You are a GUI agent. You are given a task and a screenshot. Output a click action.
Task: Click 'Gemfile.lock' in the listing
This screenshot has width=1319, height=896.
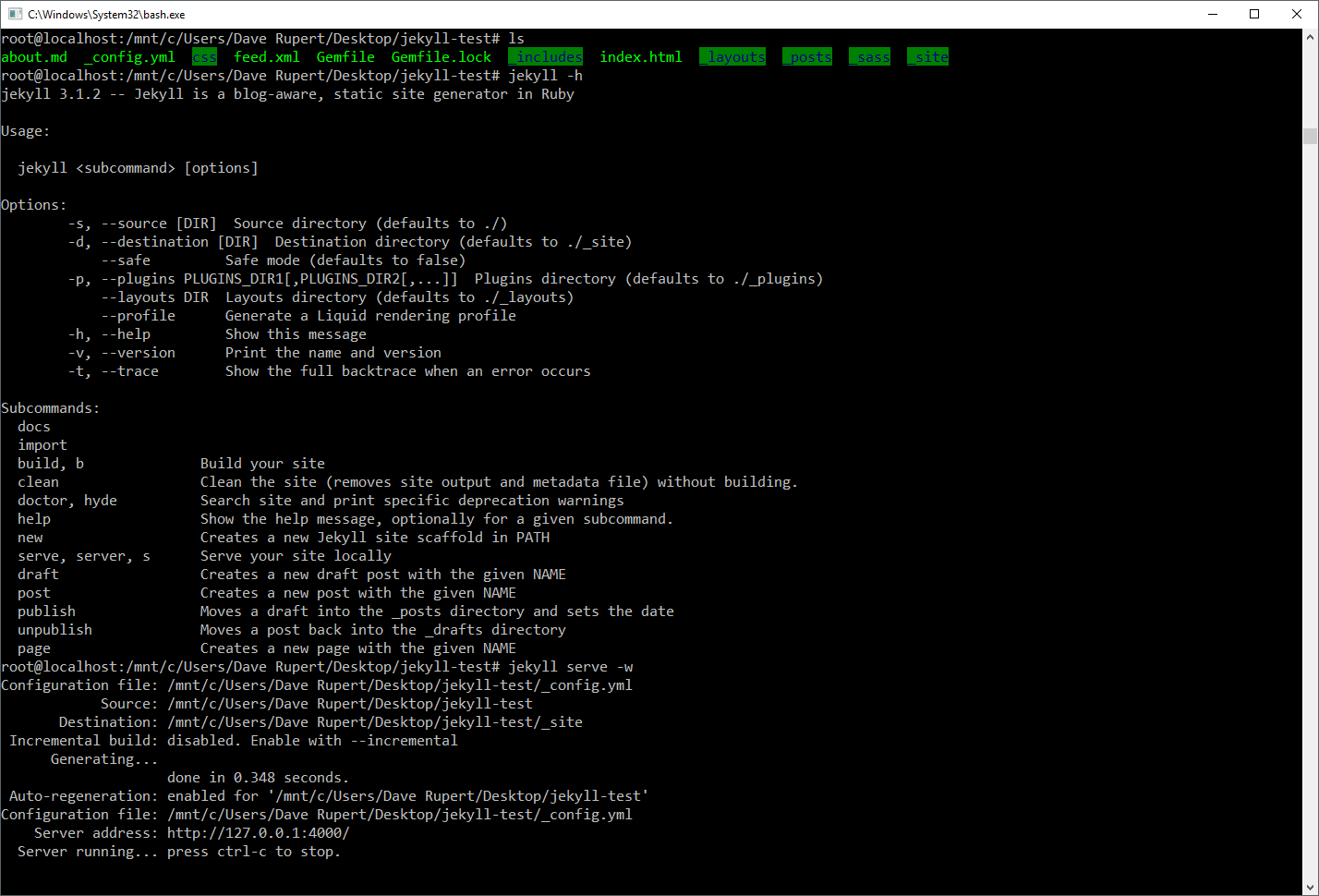pos(442,57)
